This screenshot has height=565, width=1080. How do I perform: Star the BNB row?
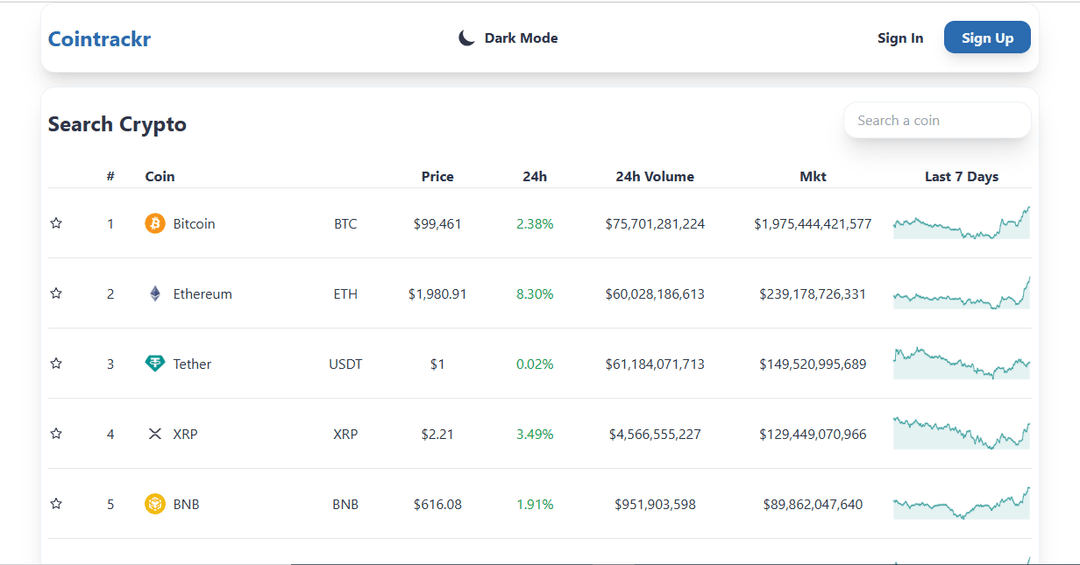(56, 504)
